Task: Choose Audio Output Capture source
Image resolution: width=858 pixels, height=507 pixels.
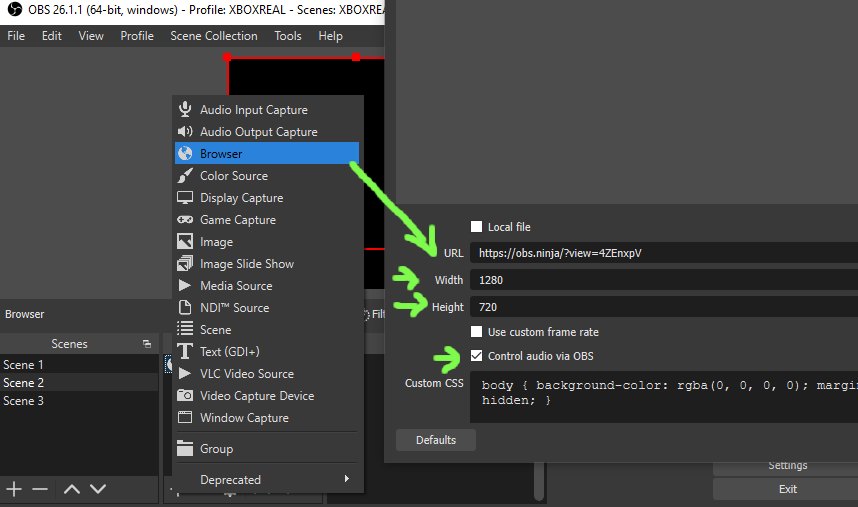Action: pyautogui.click(x=267, y=131)
